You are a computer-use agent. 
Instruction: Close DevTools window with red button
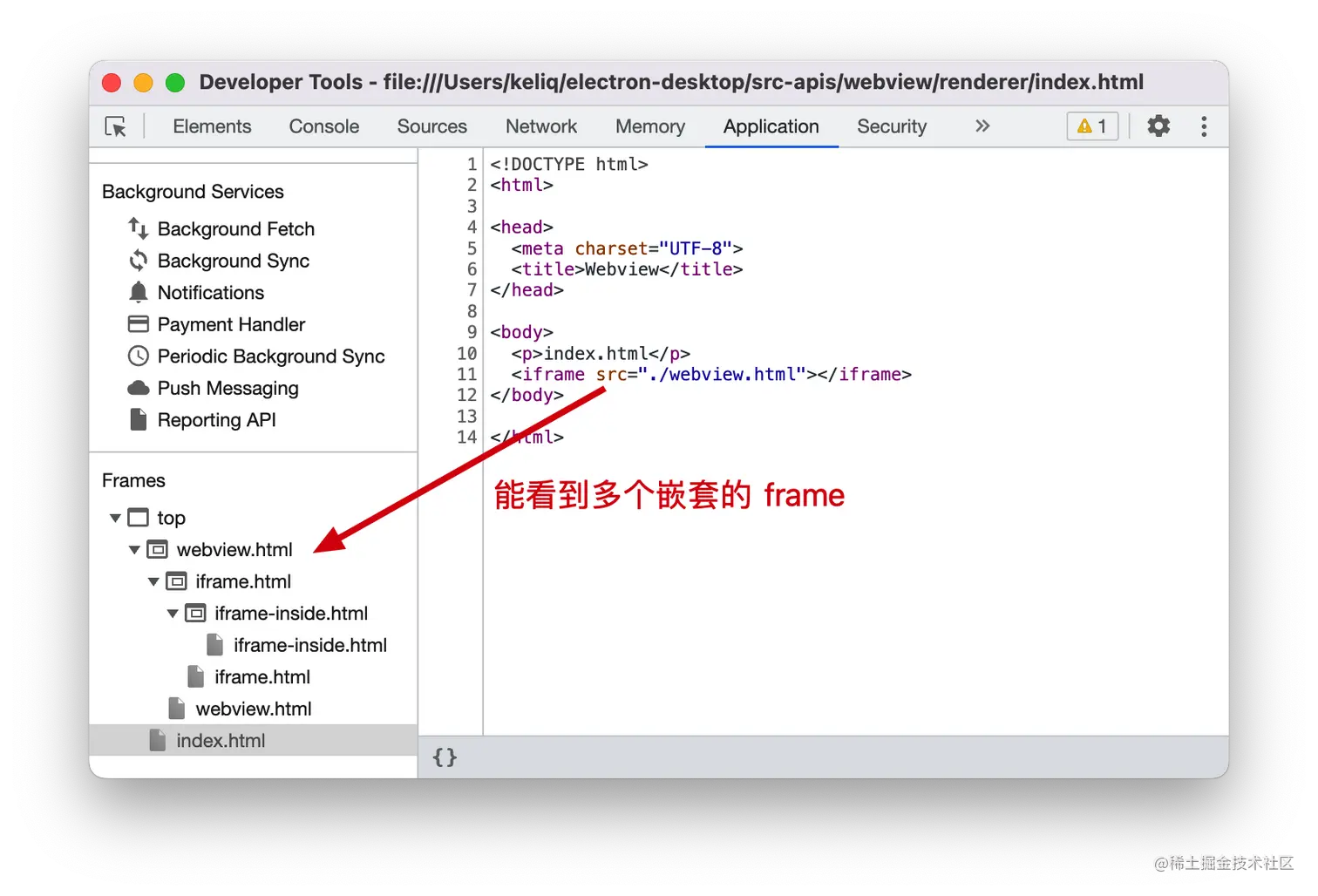tap(112, 83)
